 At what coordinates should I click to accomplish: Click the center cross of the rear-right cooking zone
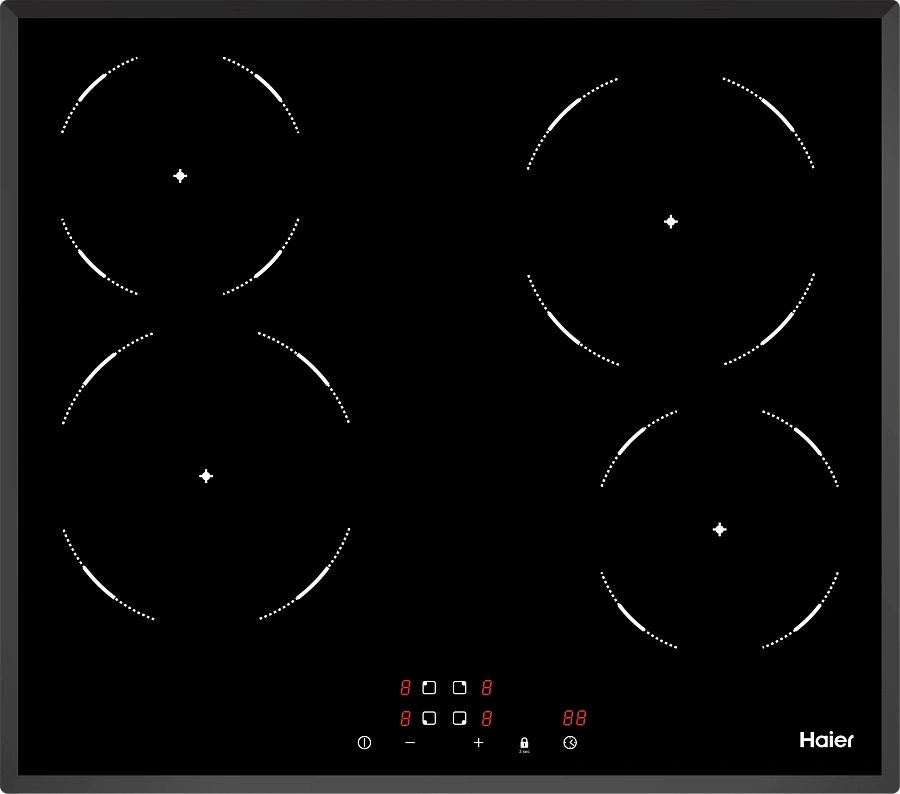(671, 222)
